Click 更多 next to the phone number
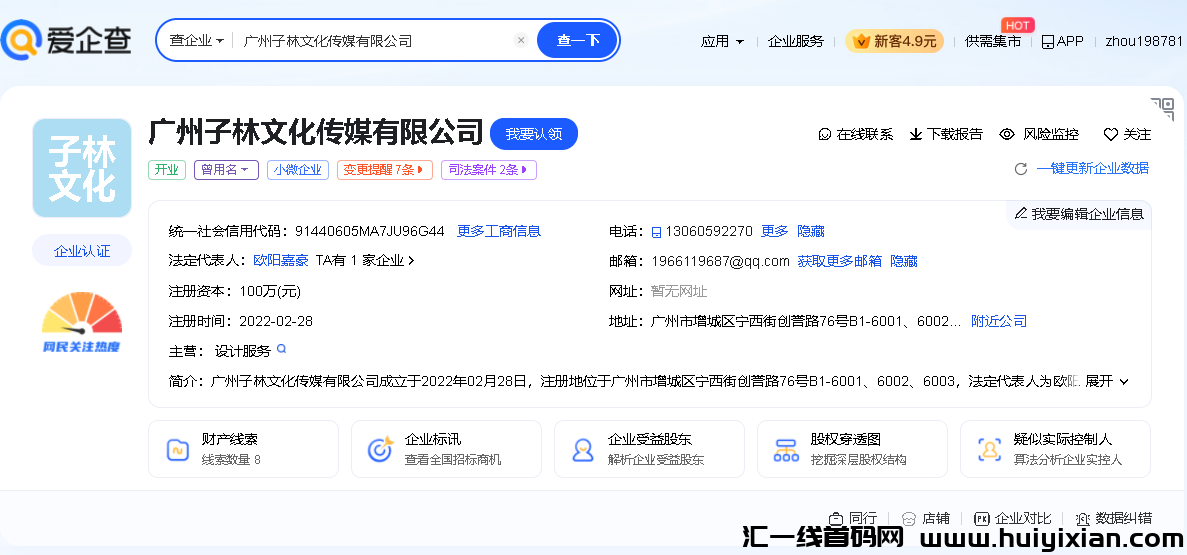 tap(774, 231)
